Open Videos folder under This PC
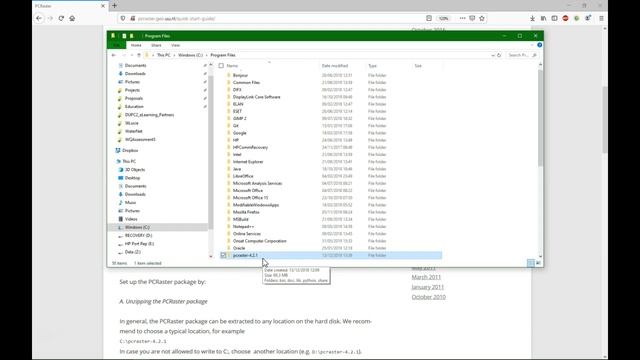Viewport: 640px width, 360px height. pos(131,219)
